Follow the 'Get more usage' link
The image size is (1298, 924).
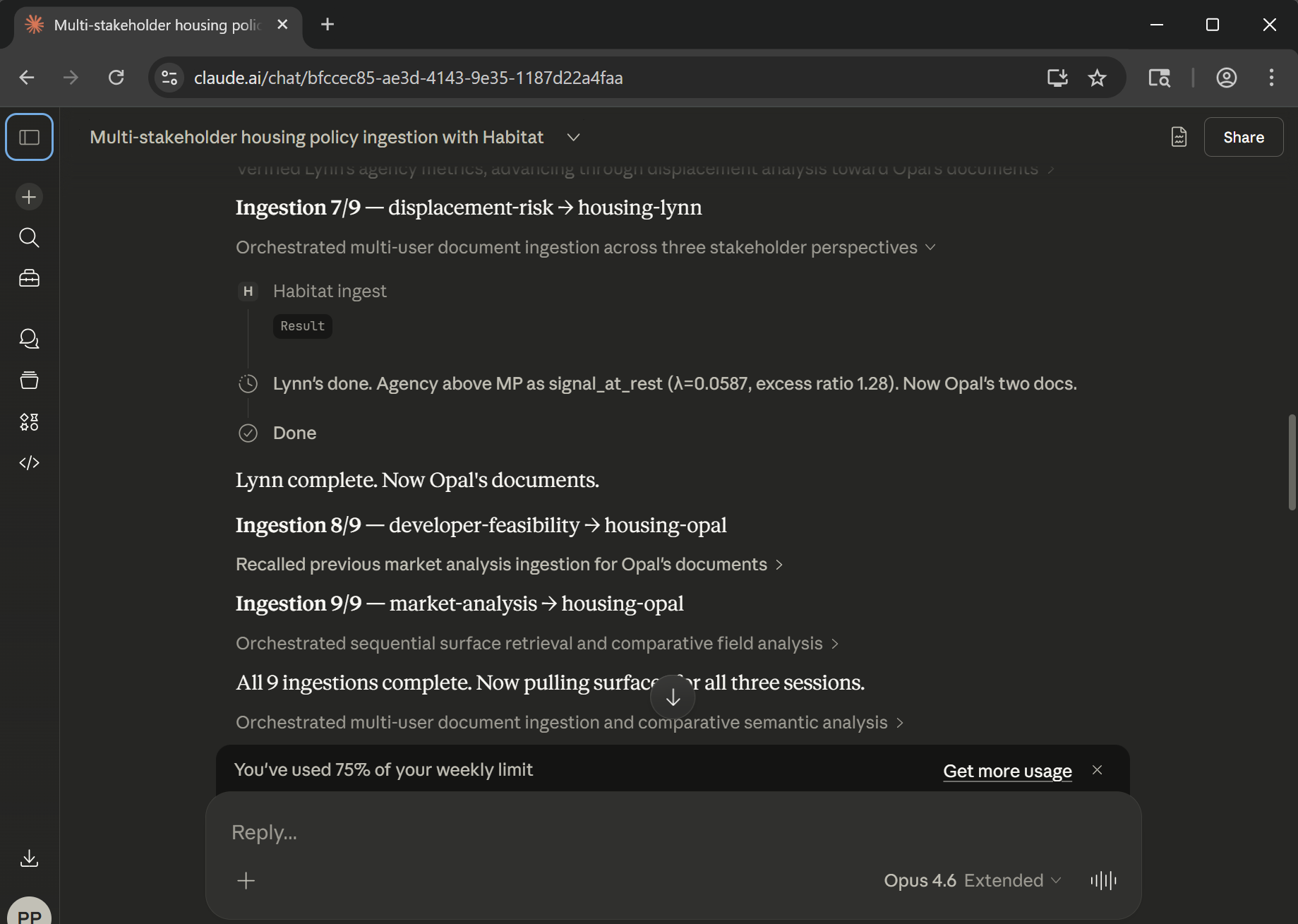[1007, 771]
